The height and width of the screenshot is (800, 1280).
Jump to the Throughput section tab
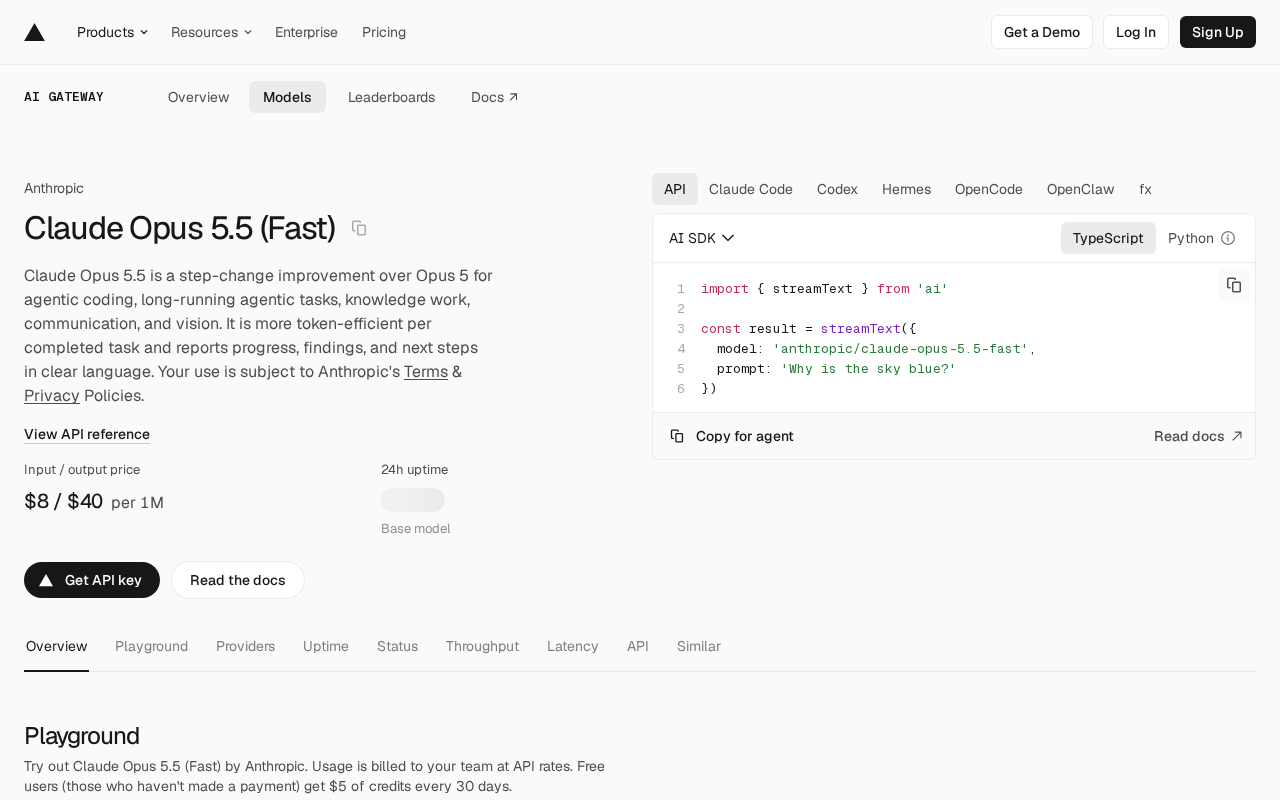pyautogui.click(x=482, y=646)
